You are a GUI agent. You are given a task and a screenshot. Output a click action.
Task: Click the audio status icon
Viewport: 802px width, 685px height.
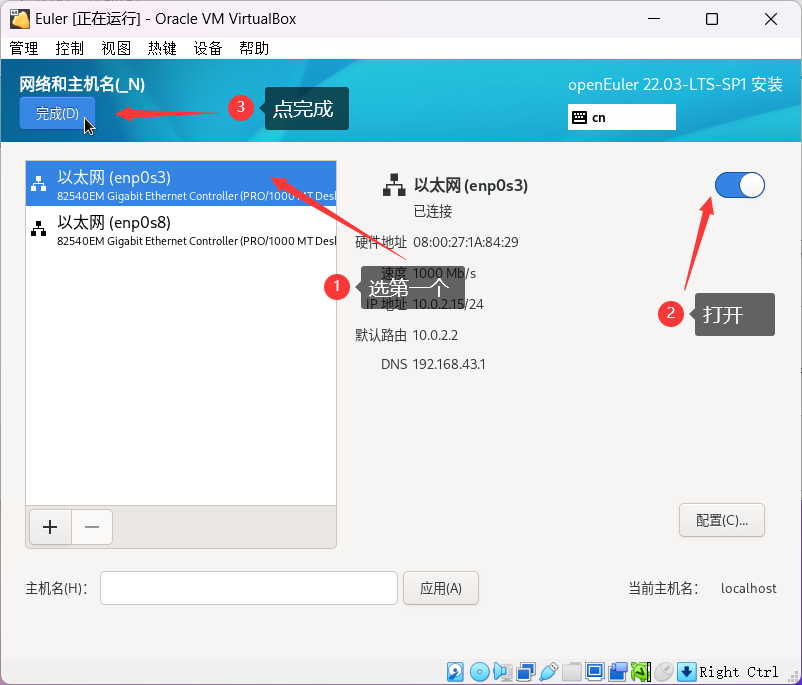coord(503,672)
